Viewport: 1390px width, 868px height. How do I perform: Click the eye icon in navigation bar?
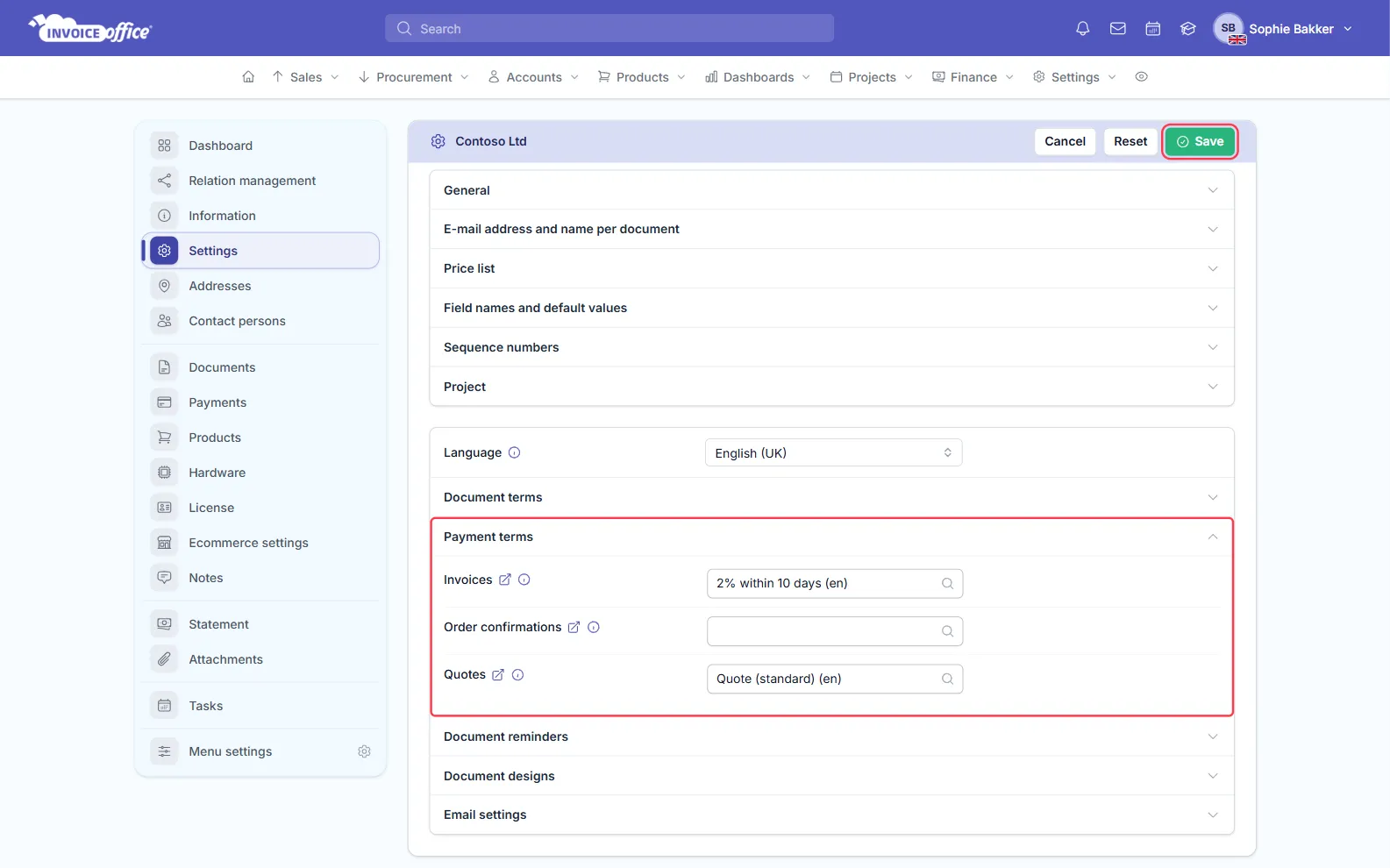point(1141,77)
